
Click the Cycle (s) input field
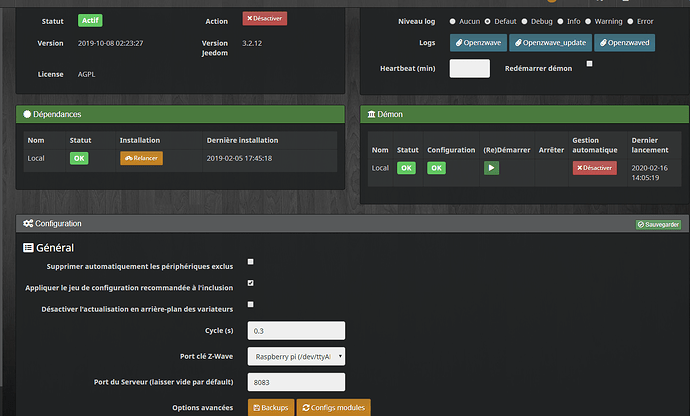[x=296, y=331]
